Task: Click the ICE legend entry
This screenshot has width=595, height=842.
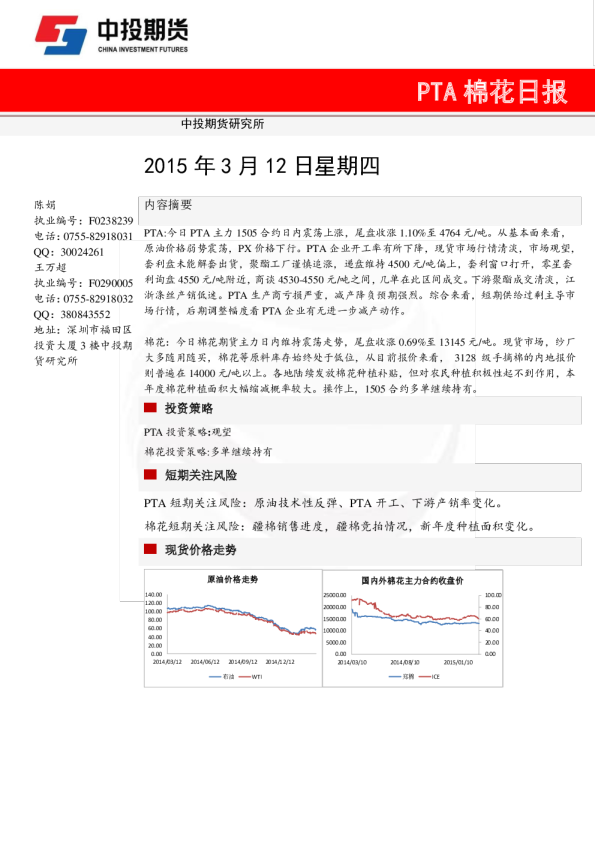Action: pyautogui.click(x=429, y=677)
